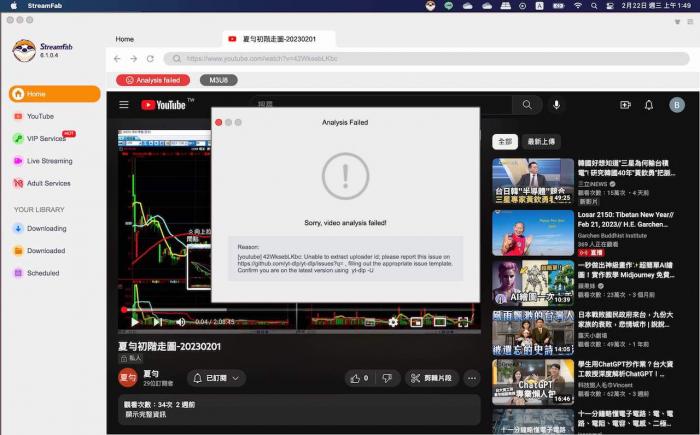Open the StreamFab menu in the menu bar
Viewport: 700px width, 435px height.
45,6
